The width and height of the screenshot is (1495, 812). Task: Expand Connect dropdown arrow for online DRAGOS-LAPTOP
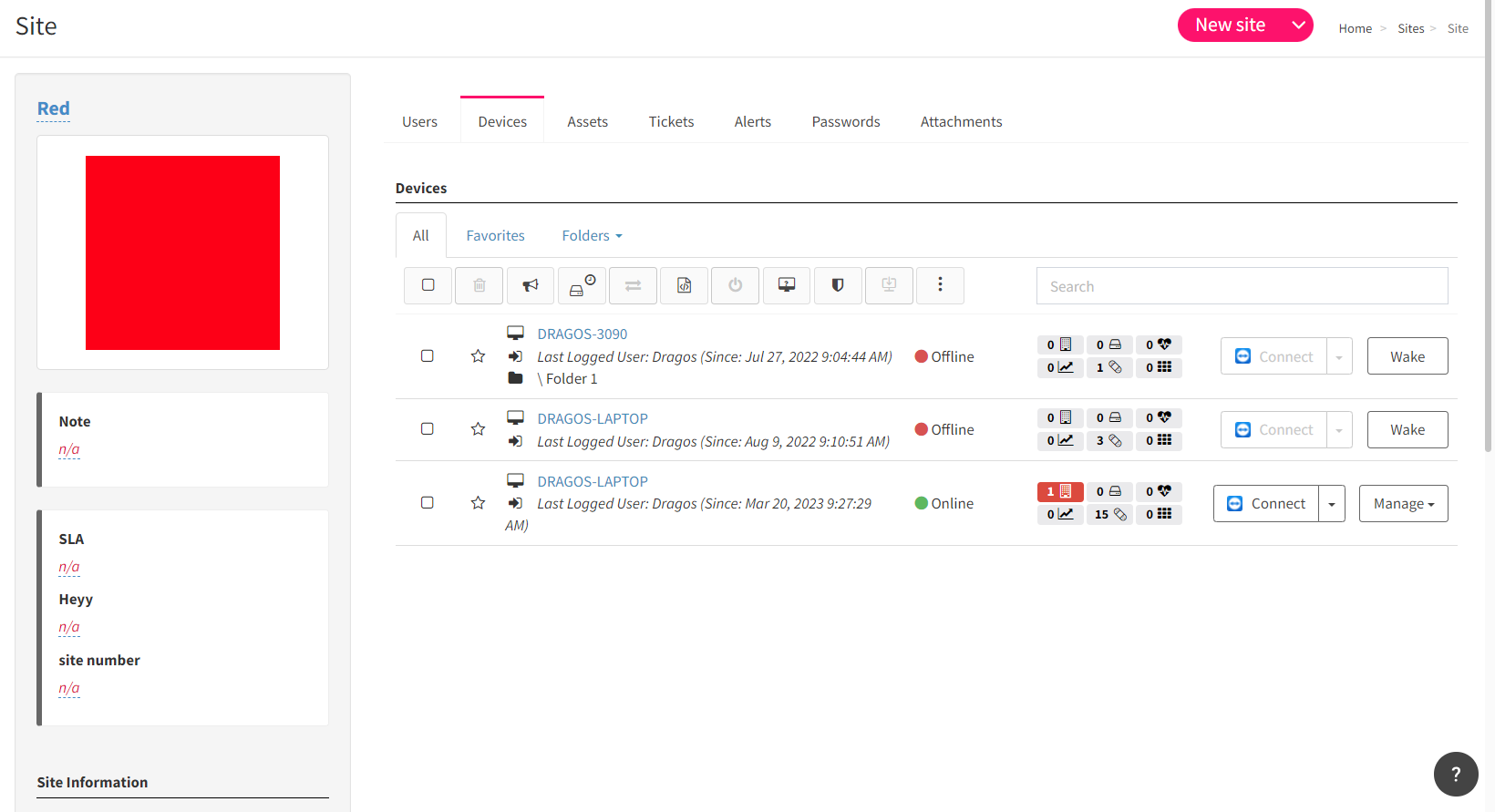(1332, 503)
